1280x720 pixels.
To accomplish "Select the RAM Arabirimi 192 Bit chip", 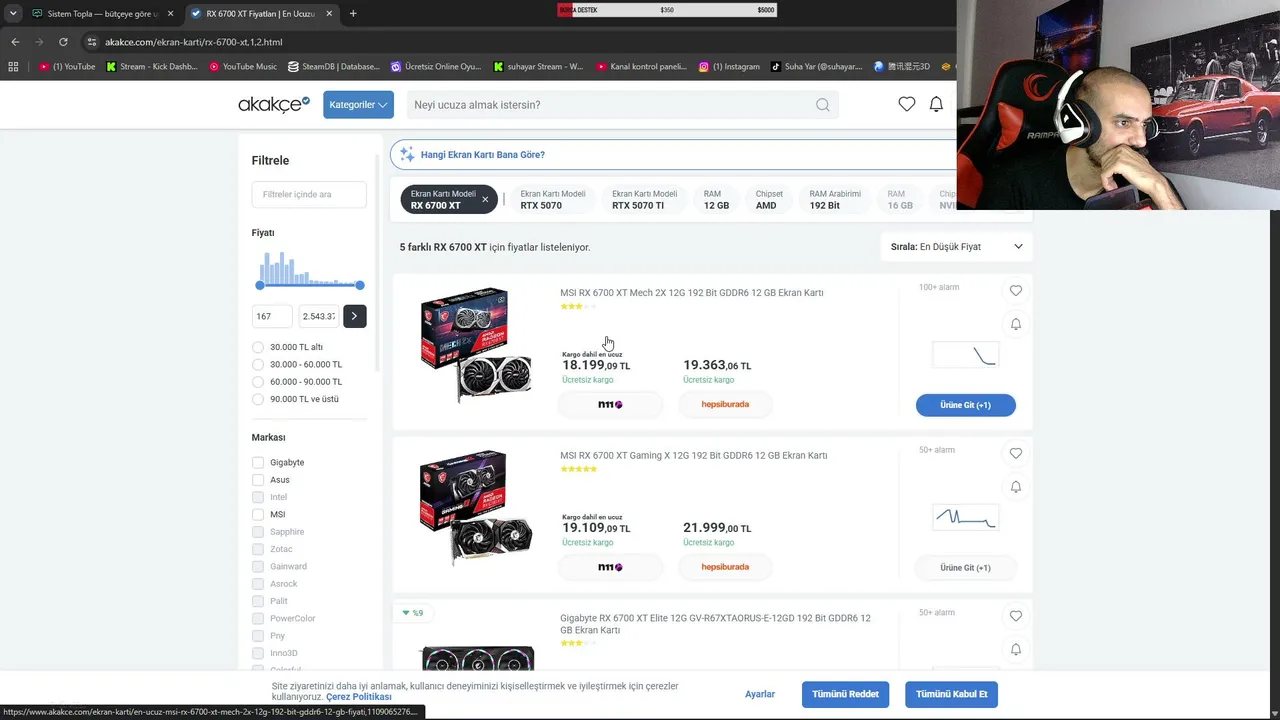I will coord(835,200).
